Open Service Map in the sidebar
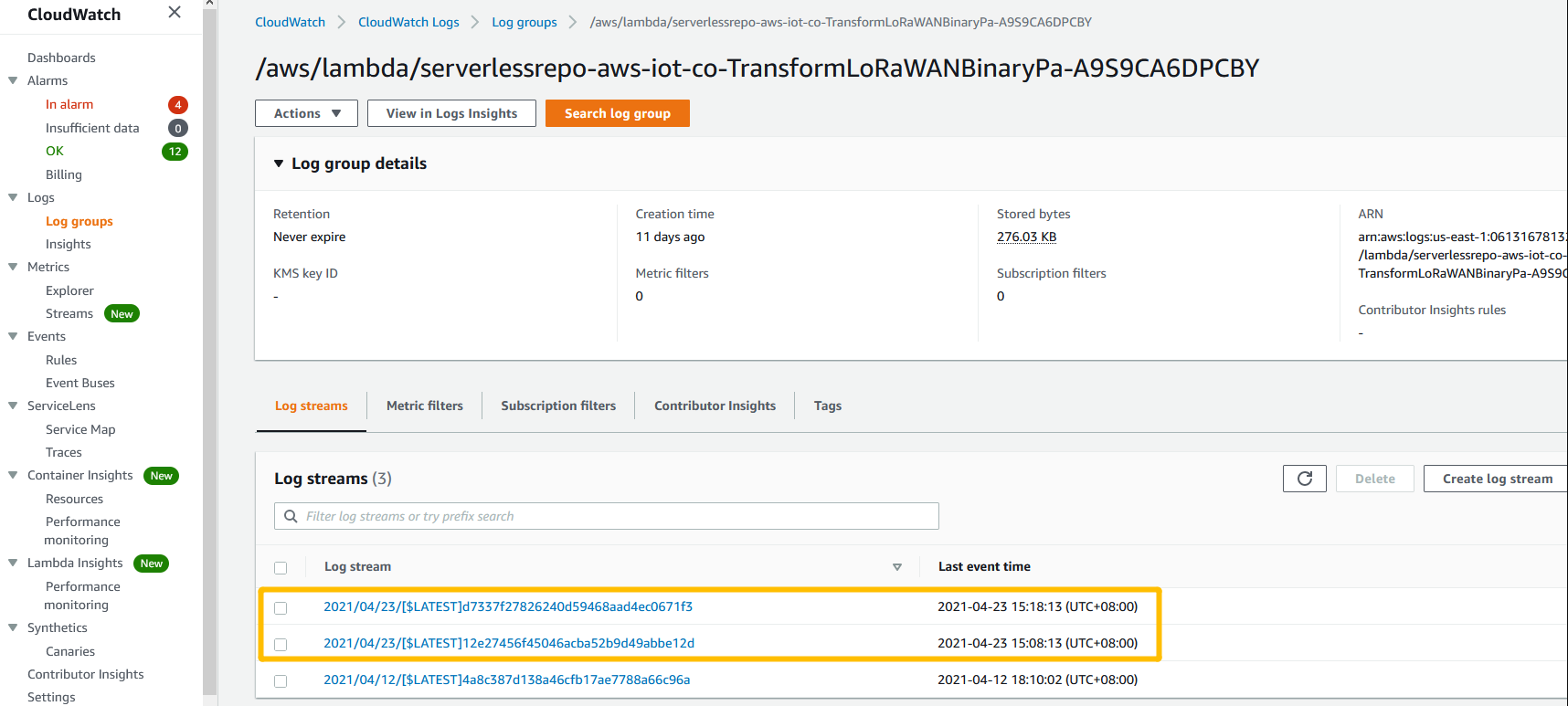 [80, 429]
